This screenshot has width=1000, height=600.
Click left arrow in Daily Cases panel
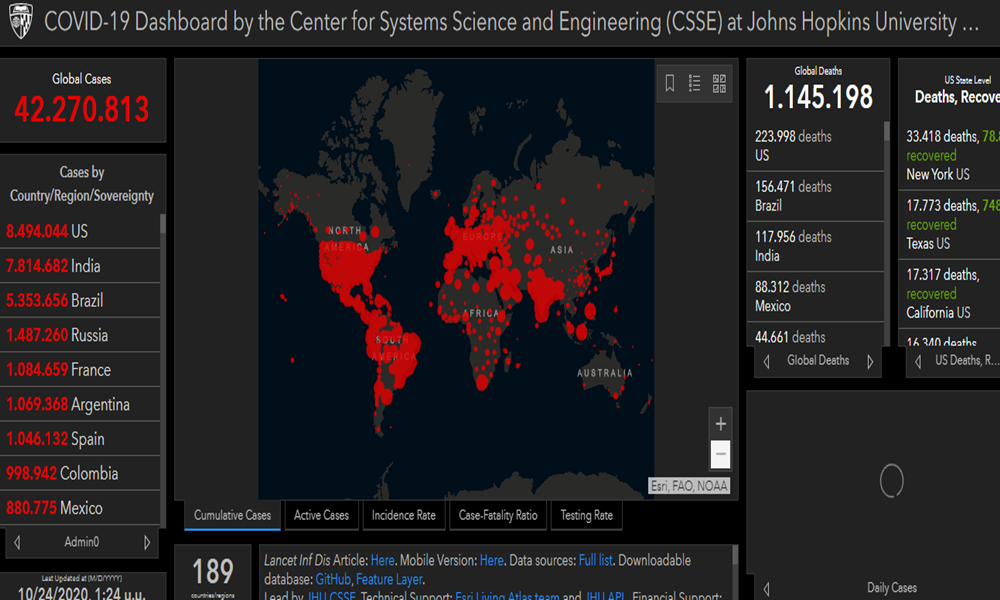point(767,589)
